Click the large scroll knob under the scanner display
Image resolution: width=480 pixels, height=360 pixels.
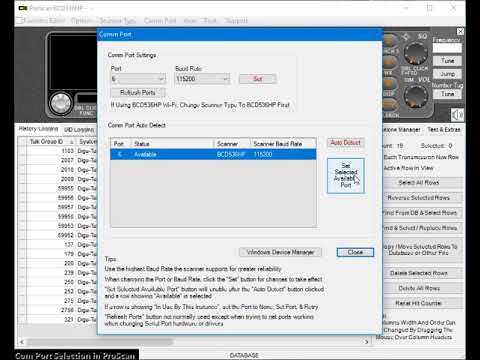tap(61, 103)
